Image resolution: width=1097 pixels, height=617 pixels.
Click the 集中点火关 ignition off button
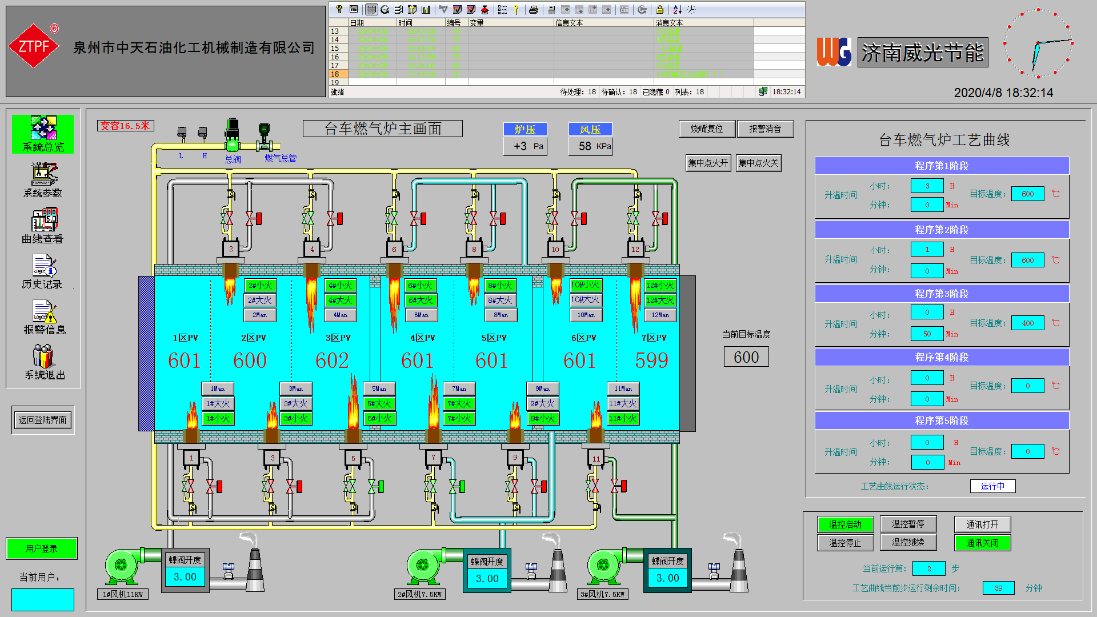click(x=758, y=163)
